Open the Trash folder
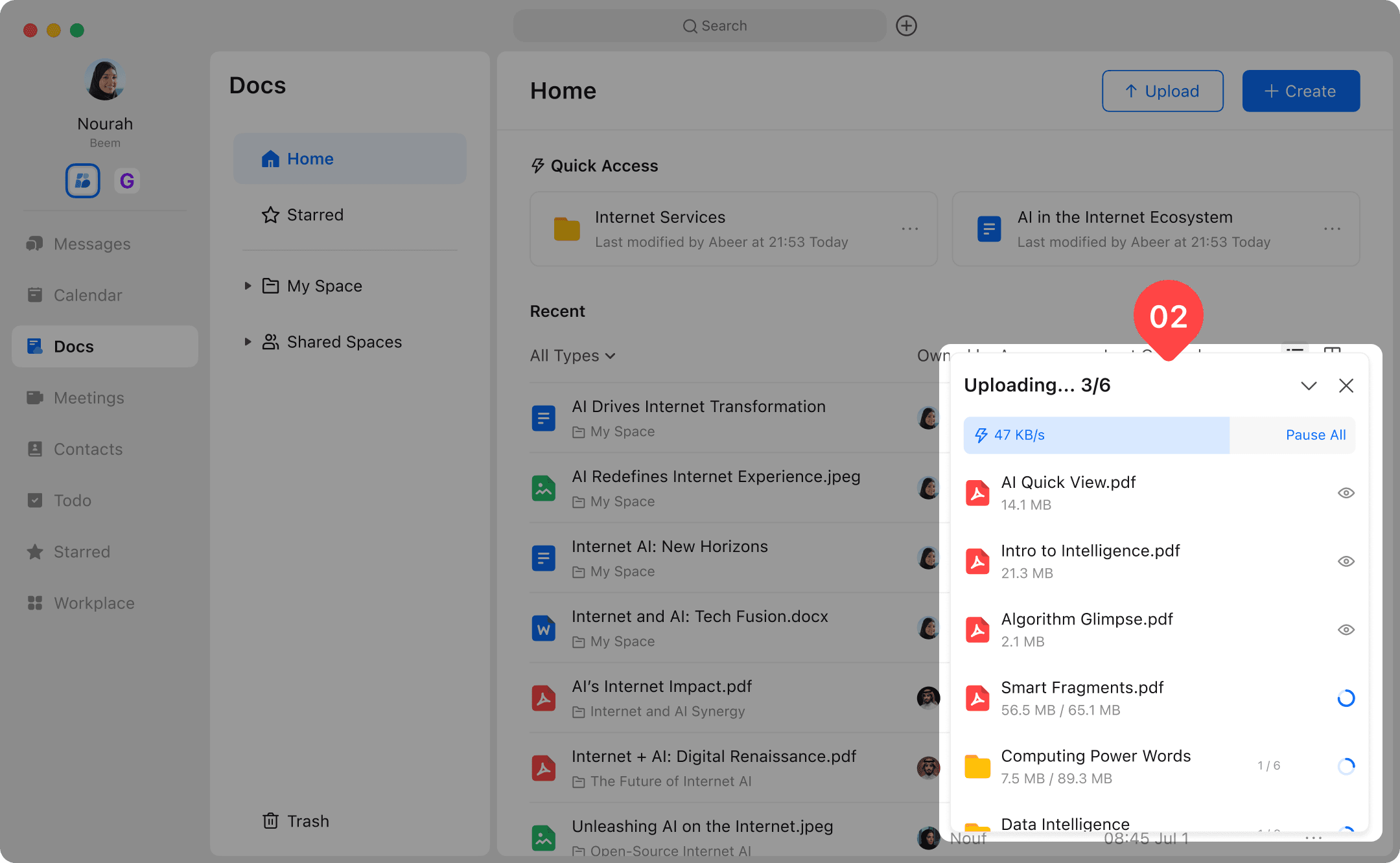1400x863 pixels. 296,821
